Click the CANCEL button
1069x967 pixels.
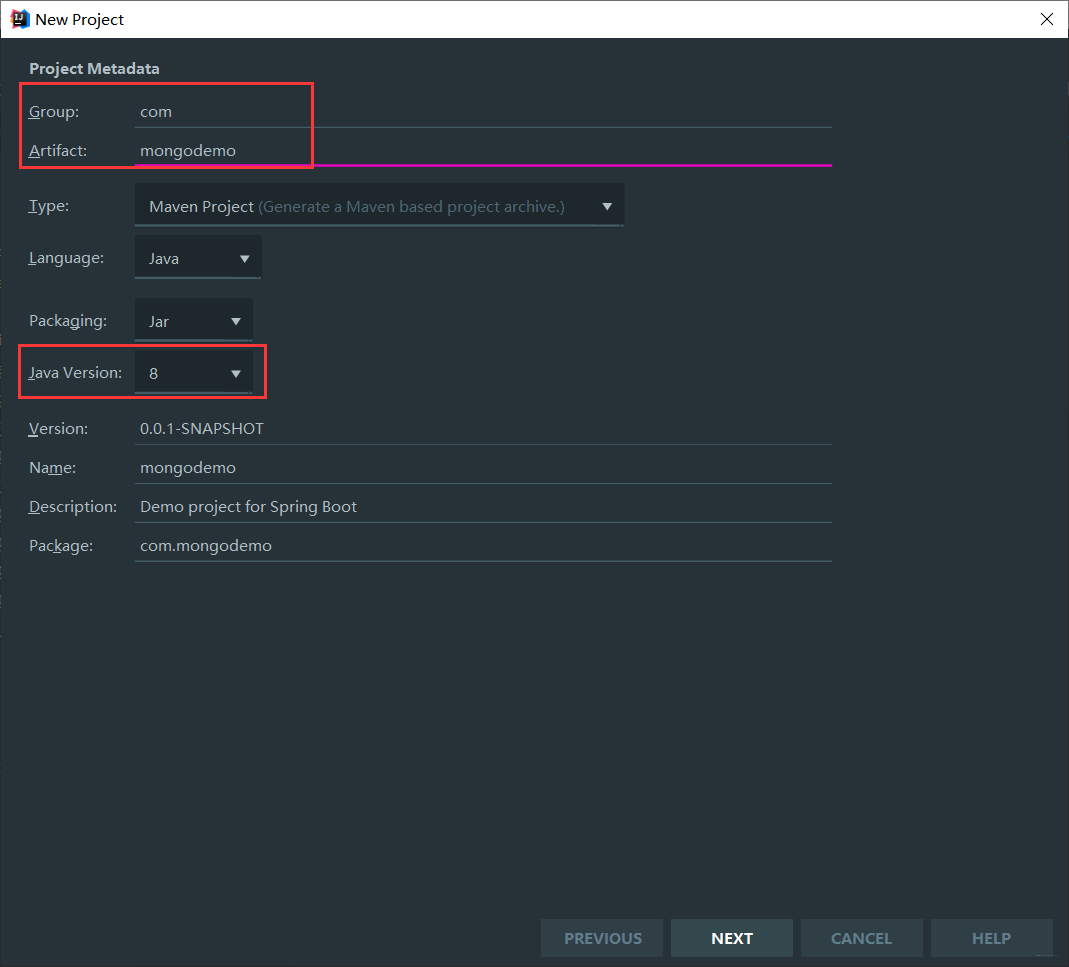click(x=861, y=938)
